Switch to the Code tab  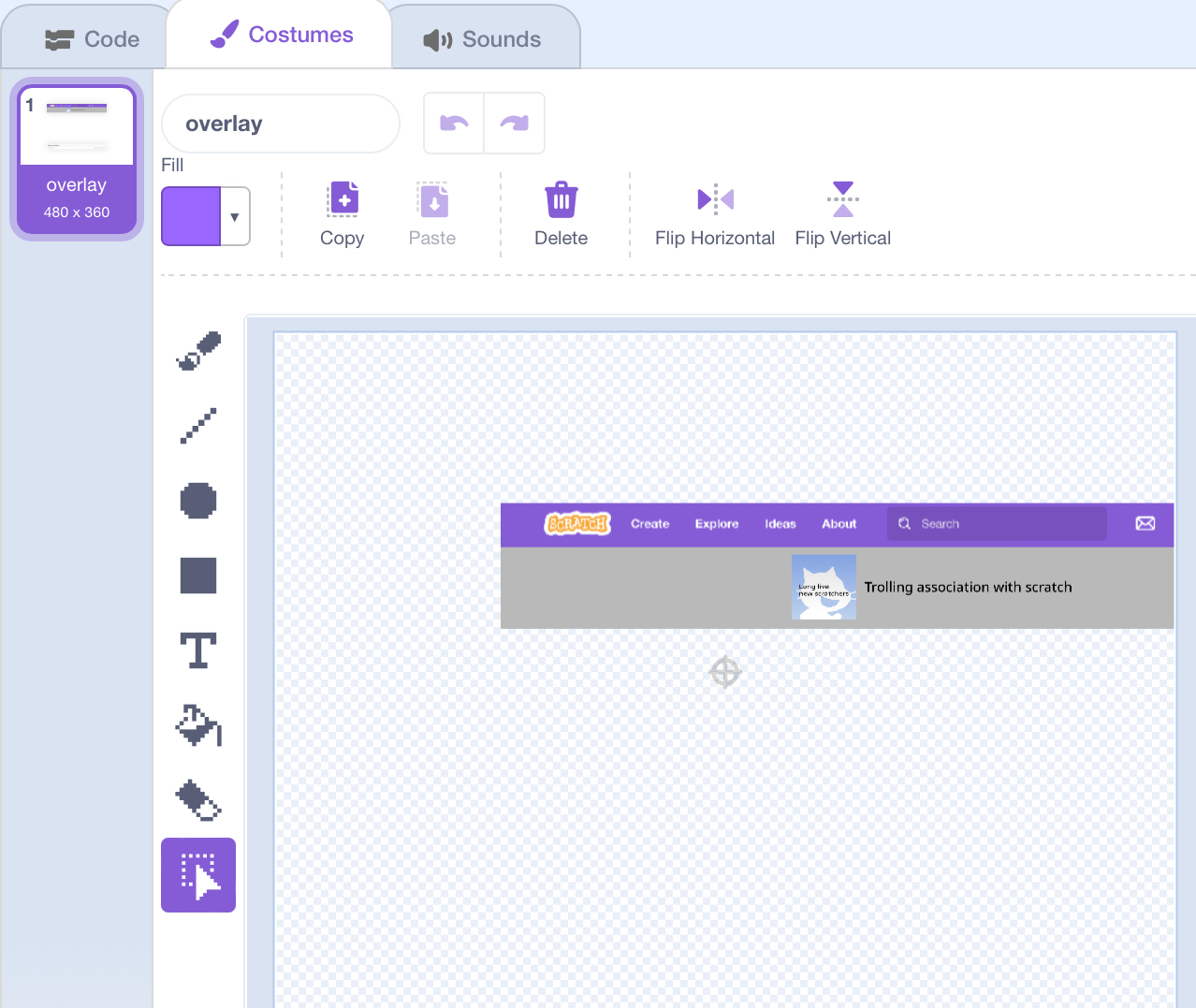92,39
